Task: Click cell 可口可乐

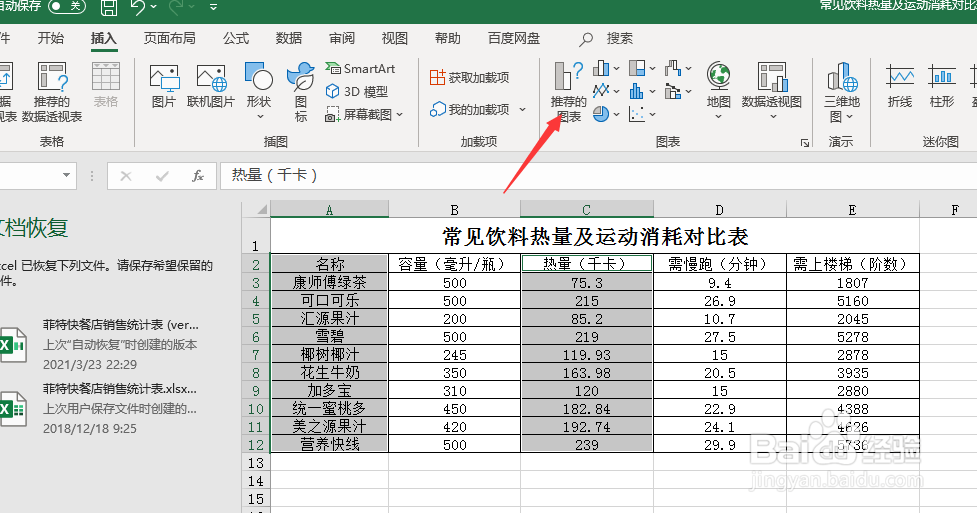Action: tap(330, 300)
